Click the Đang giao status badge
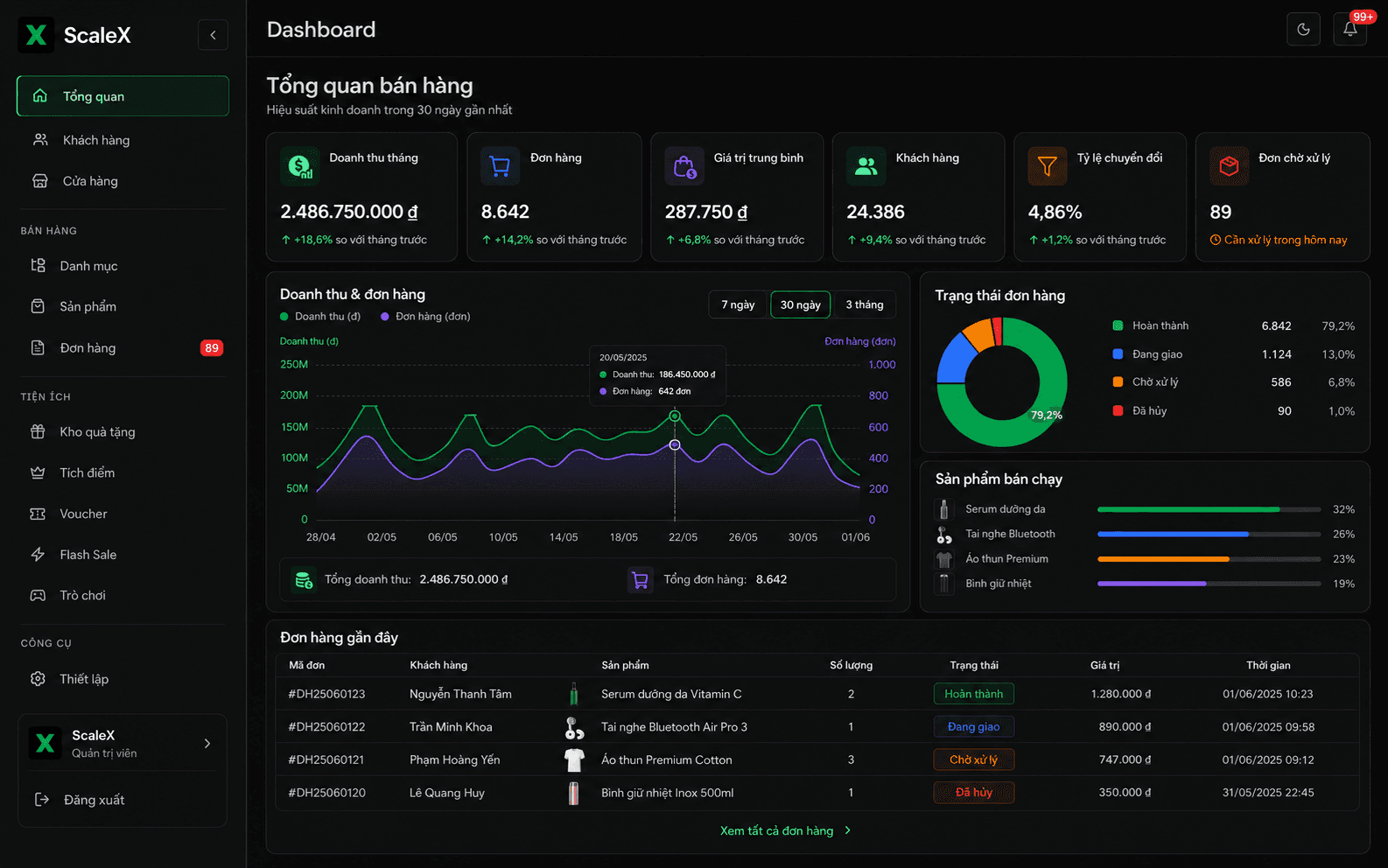The image size is (1388, 868). pyautogui.click(x=974, y=727)
